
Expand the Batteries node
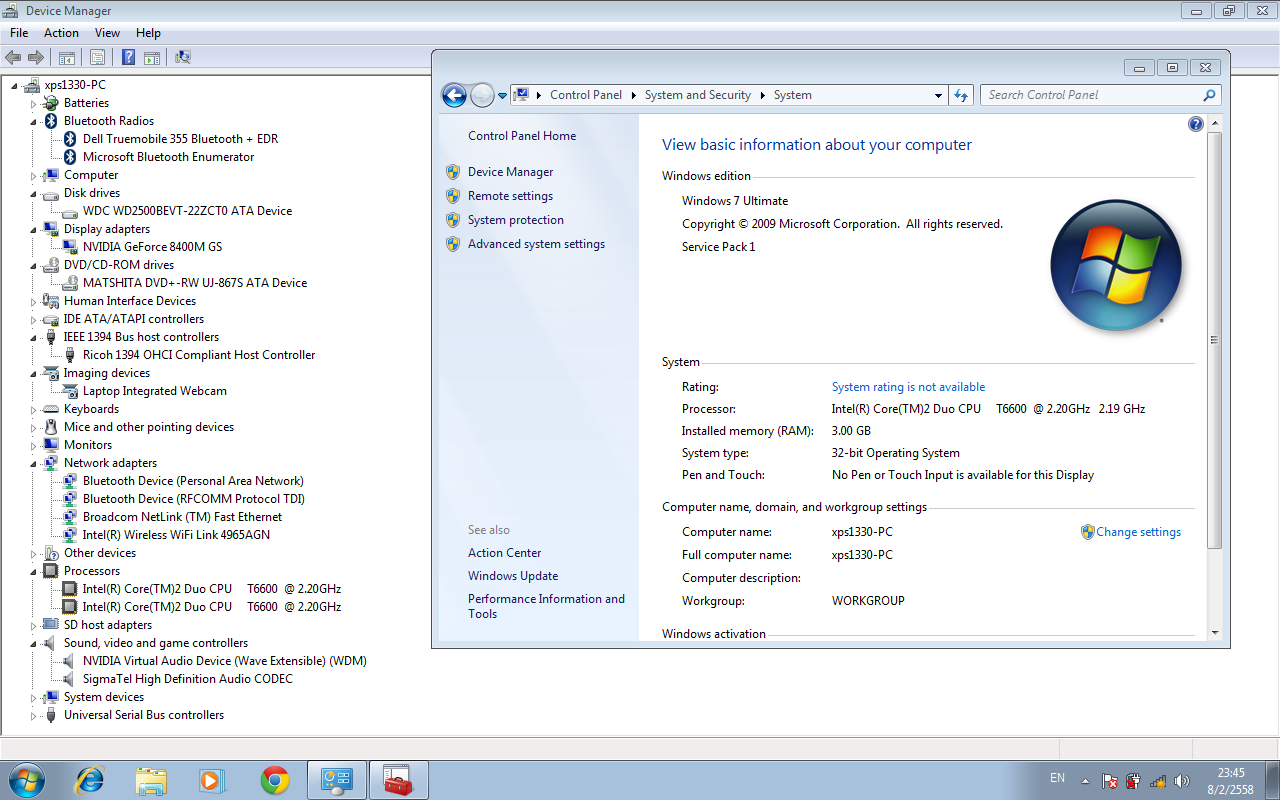[33, 104]
